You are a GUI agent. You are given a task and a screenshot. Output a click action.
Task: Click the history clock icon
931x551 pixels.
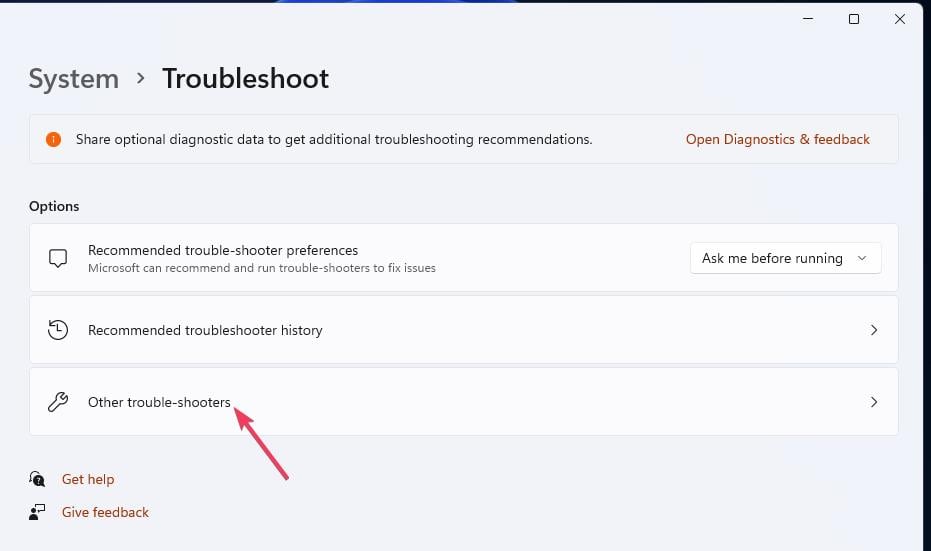click(x=58, y=330)
